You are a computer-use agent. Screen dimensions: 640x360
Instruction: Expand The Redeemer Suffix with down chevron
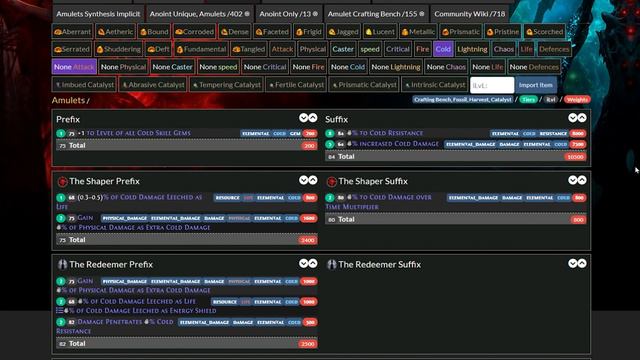tap(573, 263)
